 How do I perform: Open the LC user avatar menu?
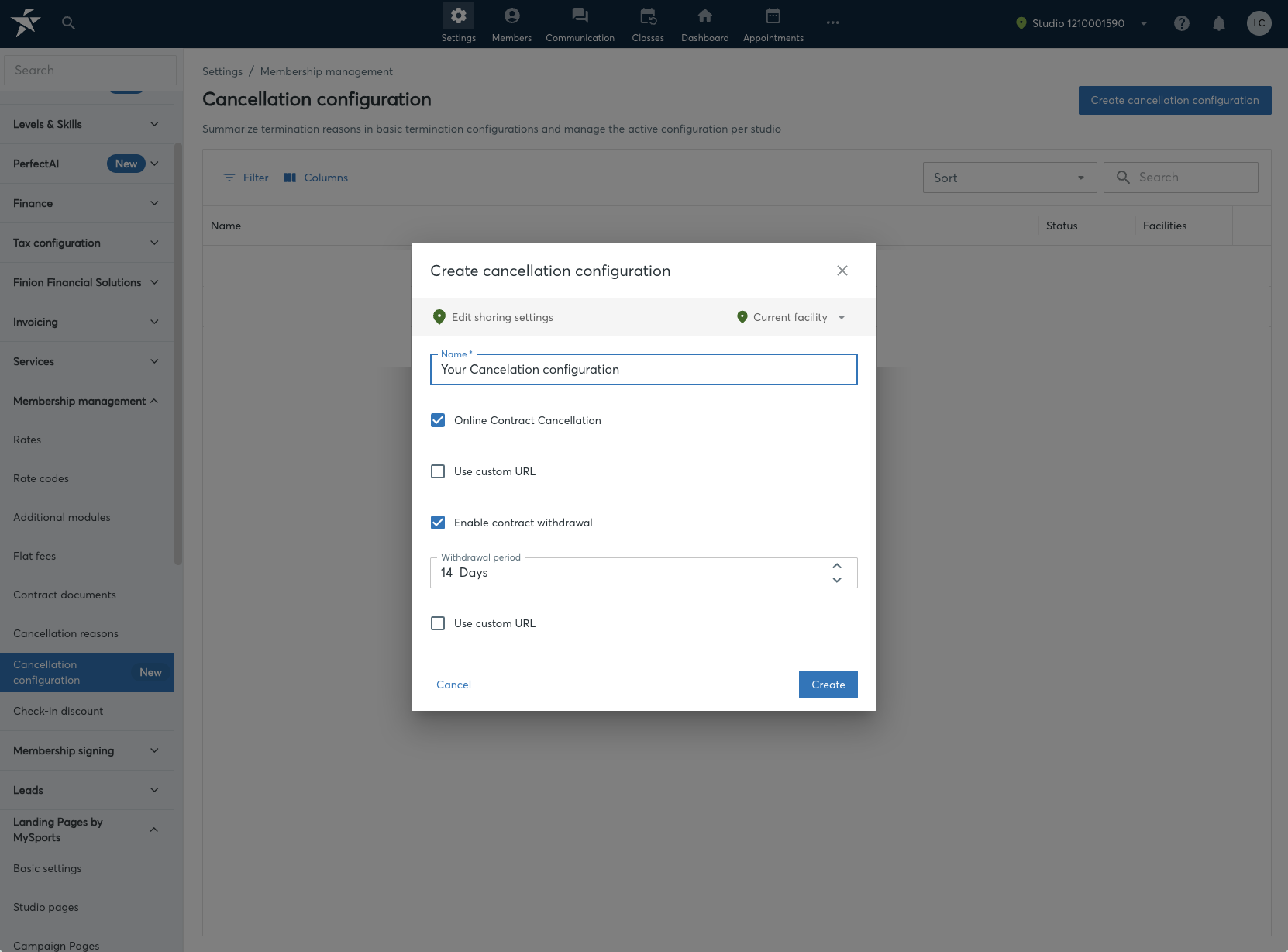point(1259,23)
